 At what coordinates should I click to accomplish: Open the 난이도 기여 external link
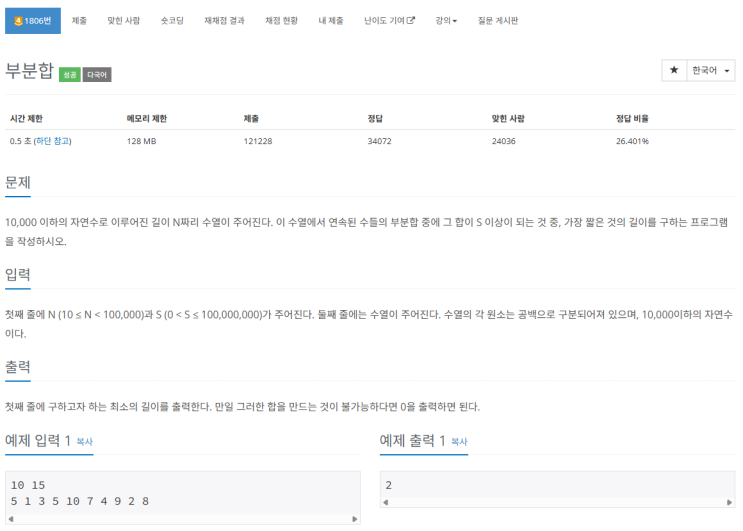pos(389,21)
